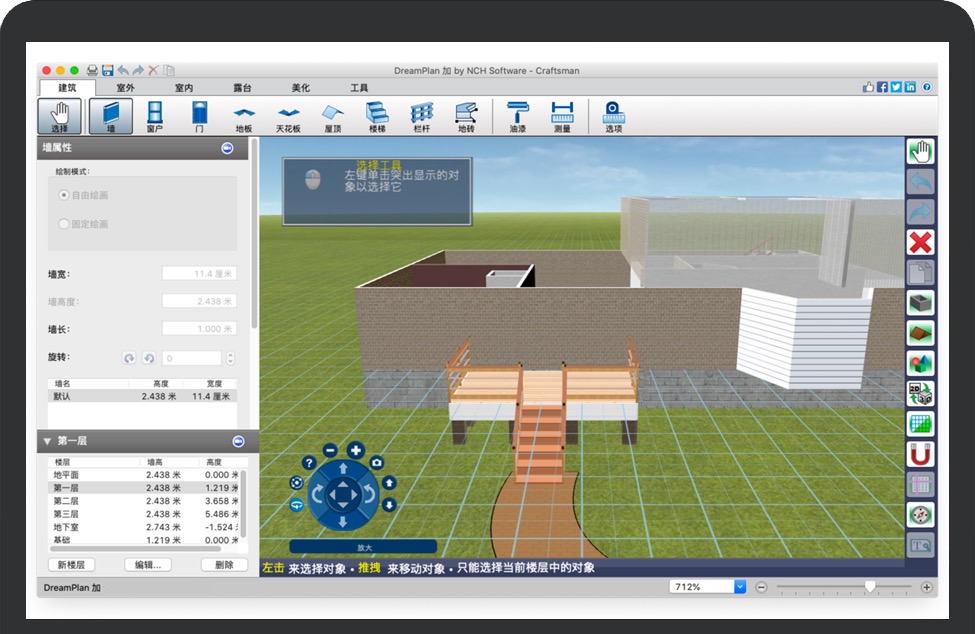Open the Paint (油漆) tool
The width and height of the screenshot is (975, 634).
pos(517,116)
